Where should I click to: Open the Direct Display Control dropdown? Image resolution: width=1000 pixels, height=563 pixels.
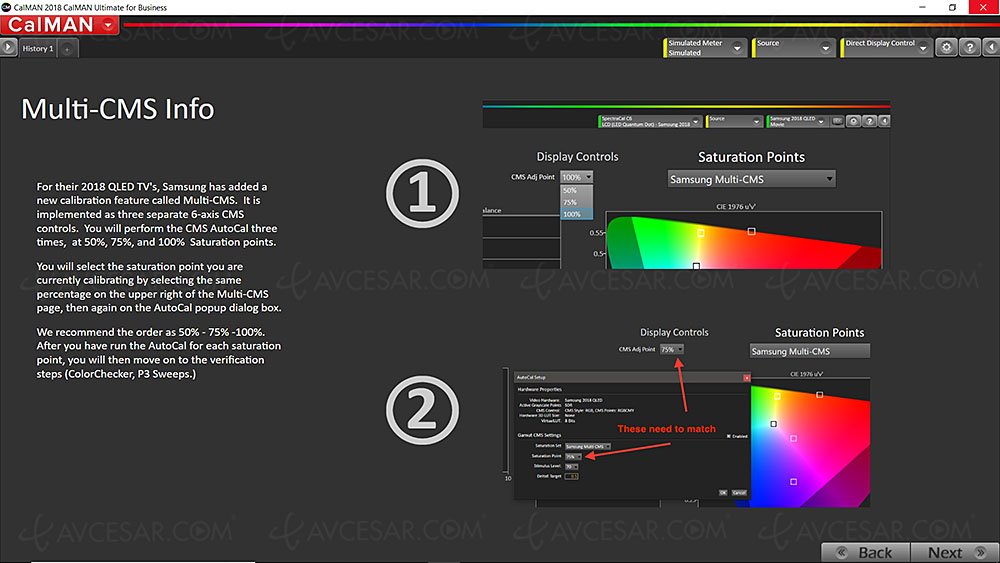(x=886, y=48)
